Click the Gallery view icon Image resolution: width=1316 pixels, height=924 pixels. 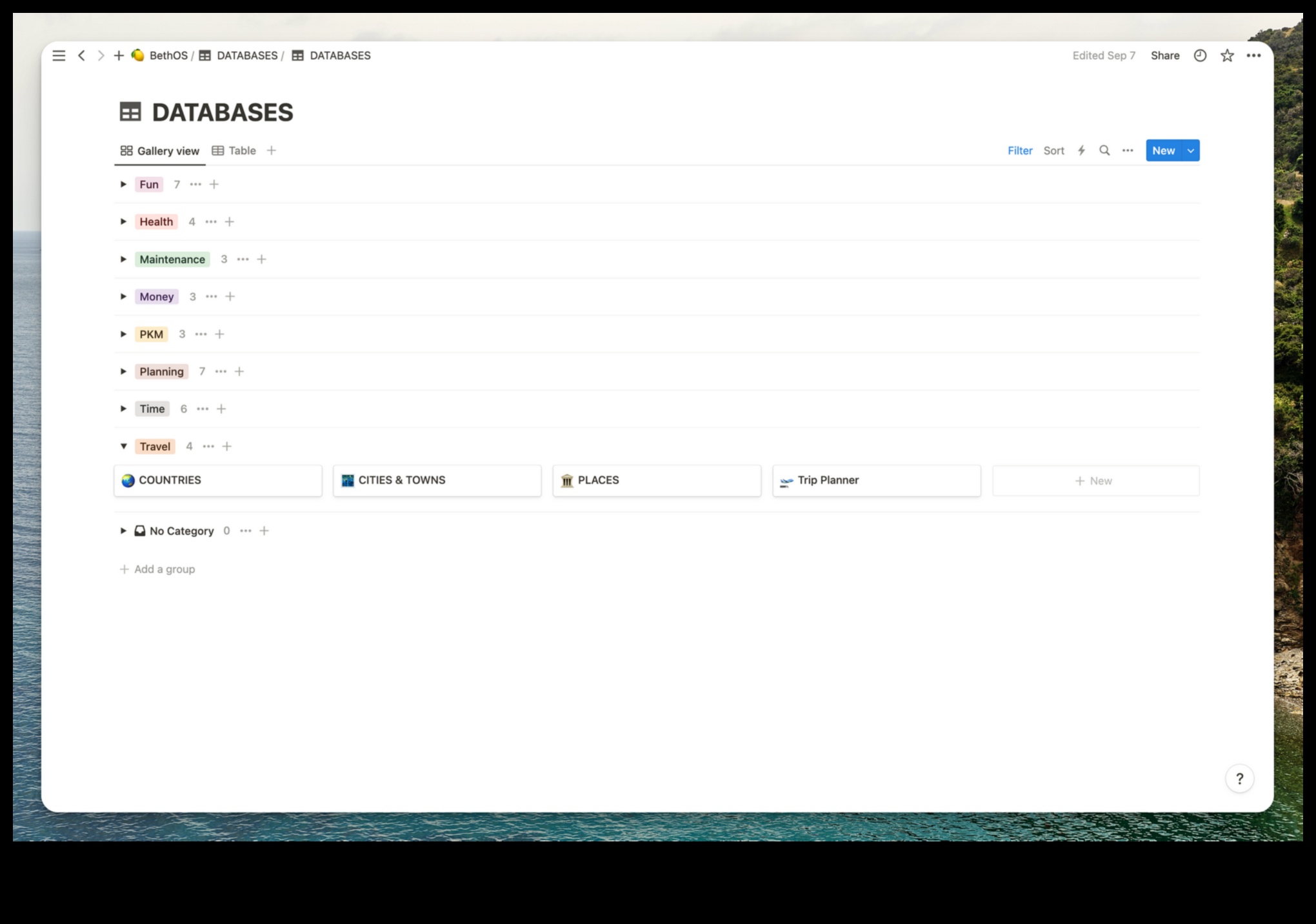(x=125, y=150)
